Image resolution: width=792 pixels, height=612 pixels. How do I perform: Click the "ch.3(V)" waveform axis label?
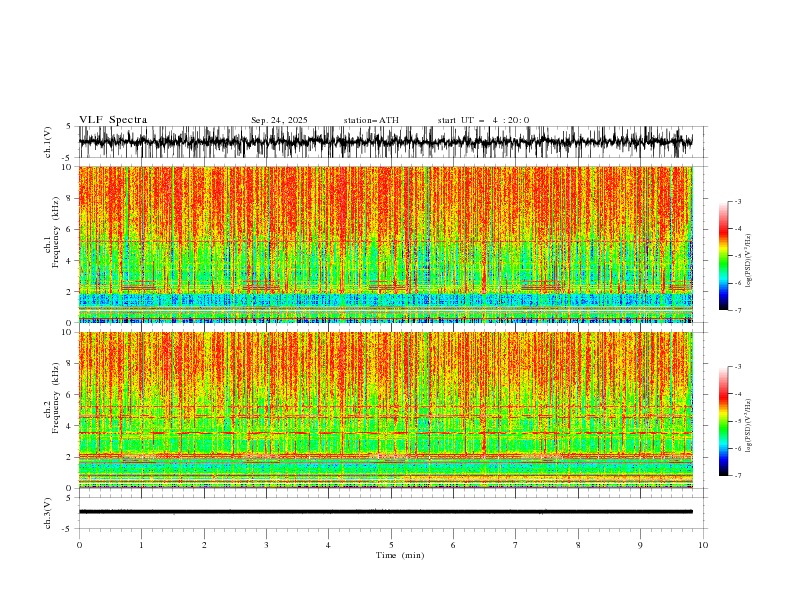(48, 513)
